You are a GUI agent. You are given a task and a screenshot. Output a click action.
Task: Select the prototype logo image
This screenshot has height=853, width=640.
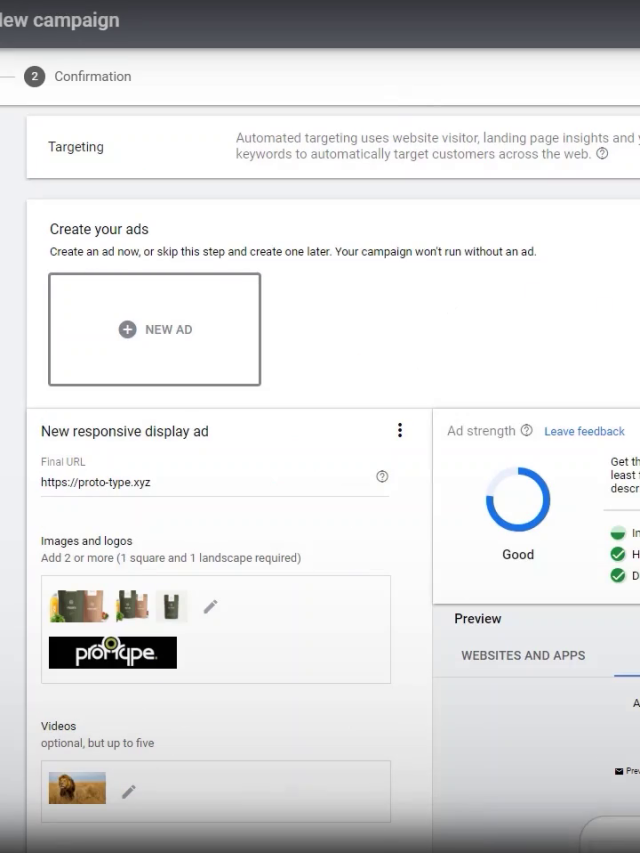(113, 653)
